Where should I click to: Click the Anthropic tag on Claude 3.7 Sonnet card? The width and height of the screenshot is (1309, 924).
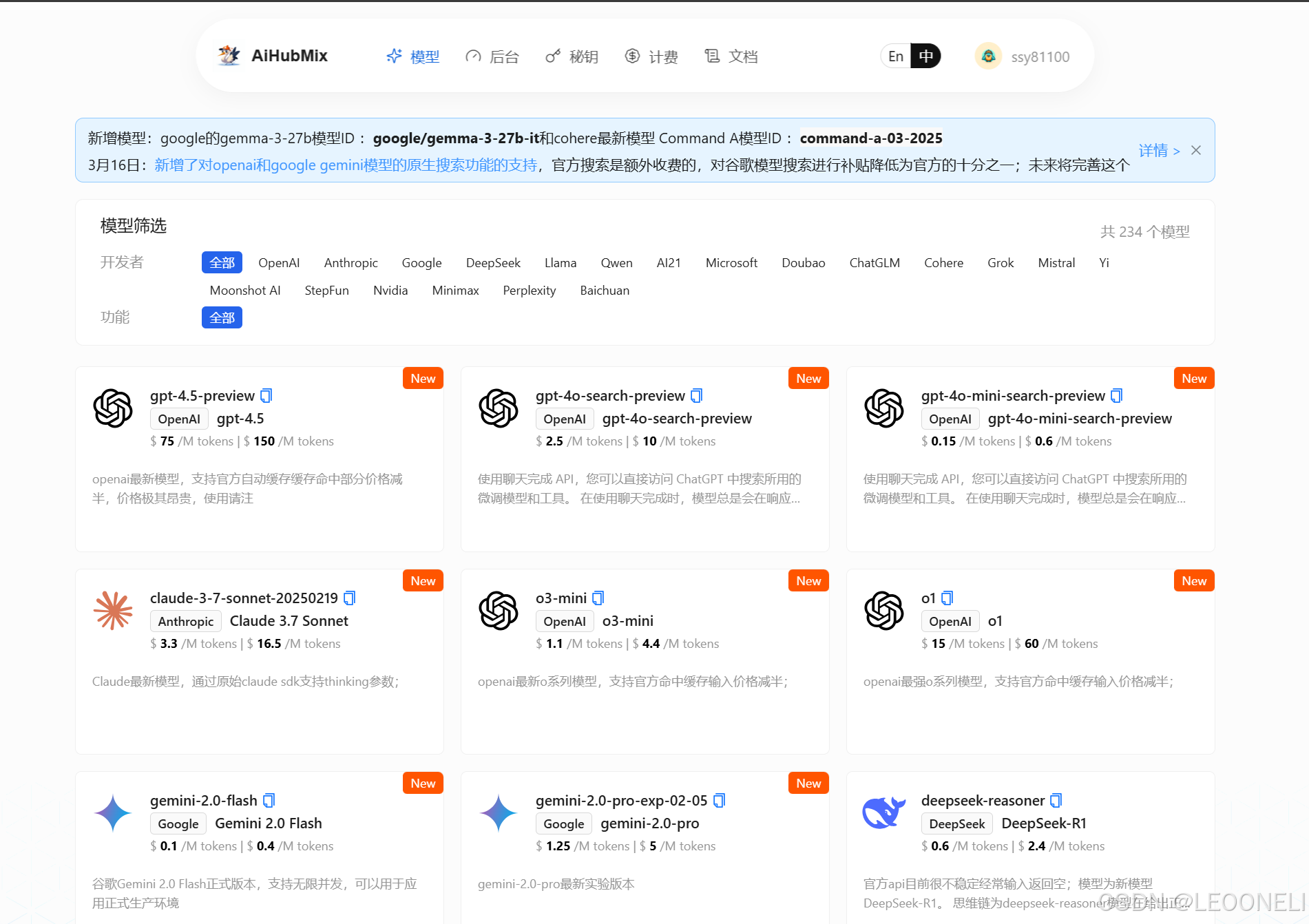[x=186, y=621]
